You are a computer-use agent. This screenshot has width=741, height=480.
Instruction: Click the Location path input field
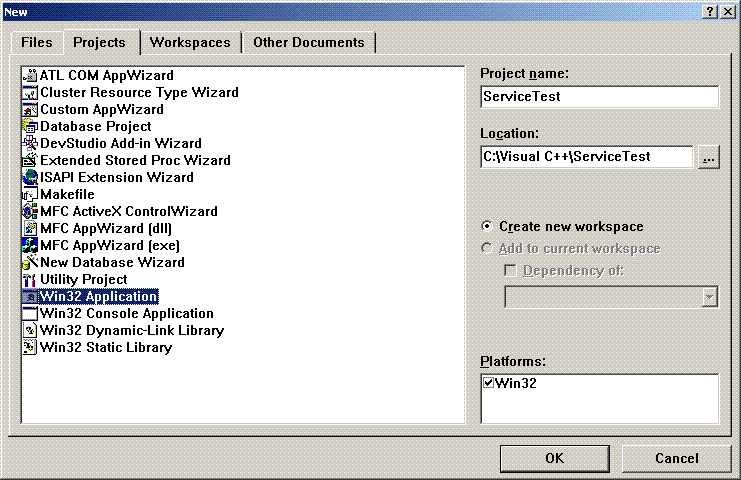587,157
